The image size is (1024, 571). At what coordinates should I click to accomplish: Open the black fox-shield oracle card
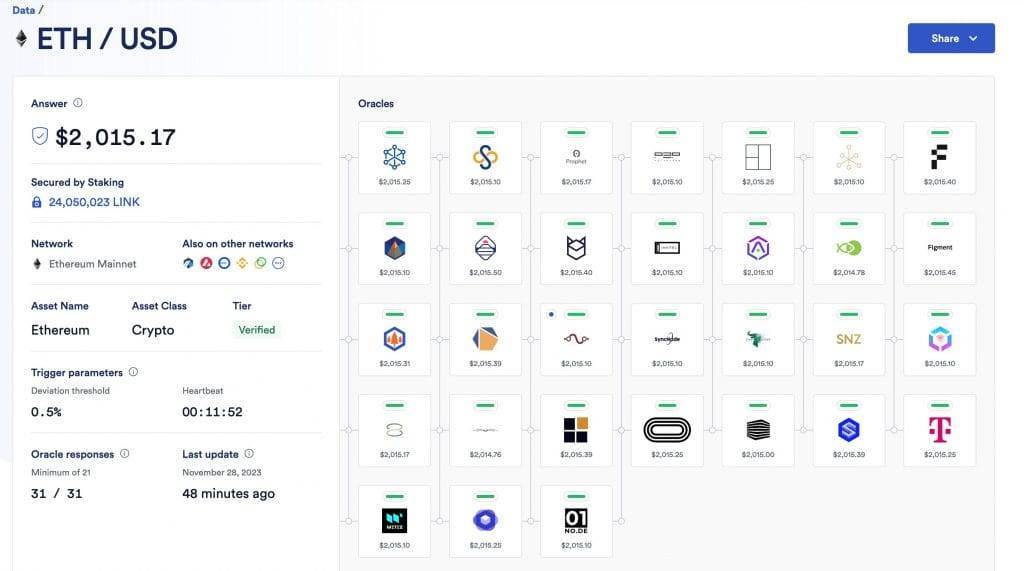pyautogui.click(x=576, y=248)
